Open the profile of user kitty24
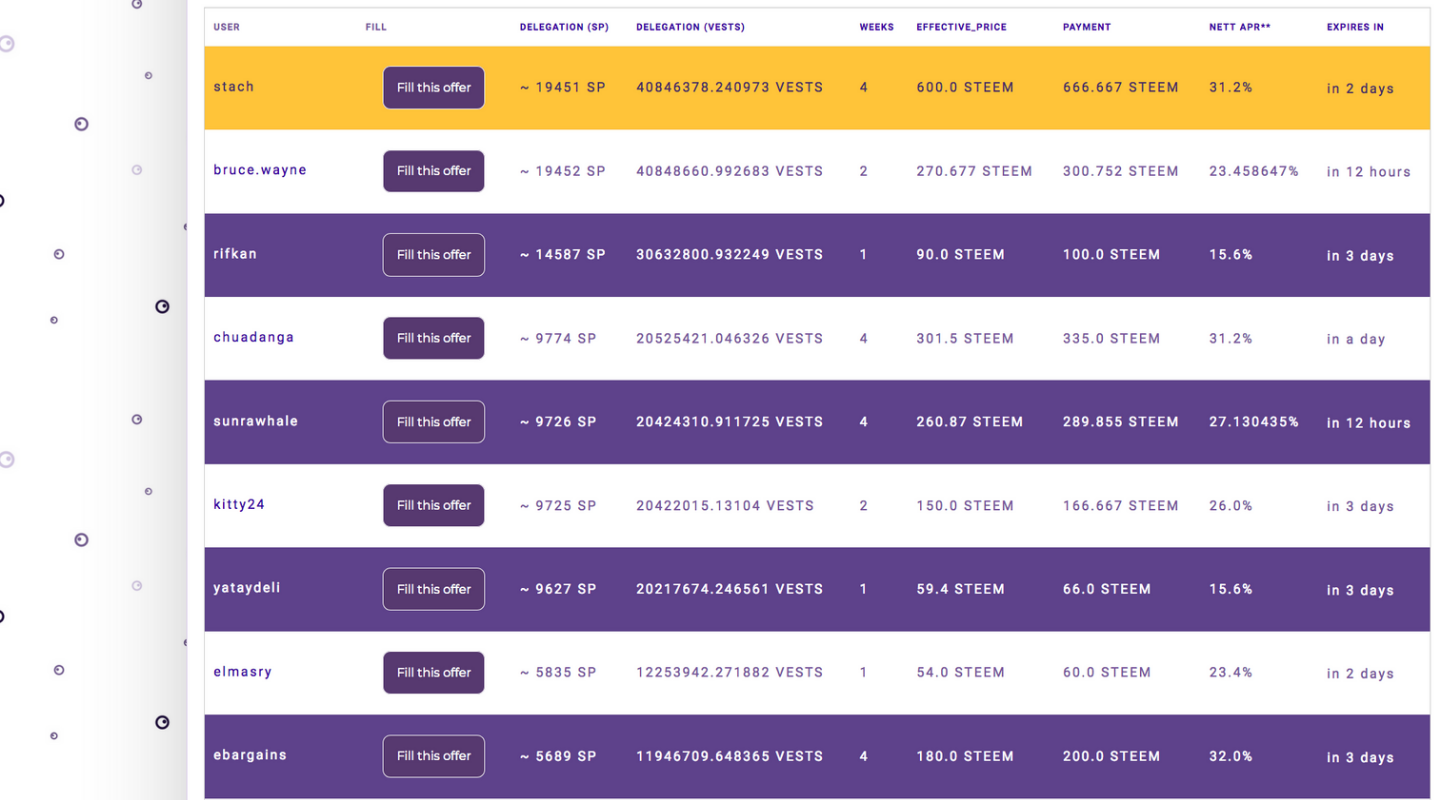1442x800 pixels. 238,505
